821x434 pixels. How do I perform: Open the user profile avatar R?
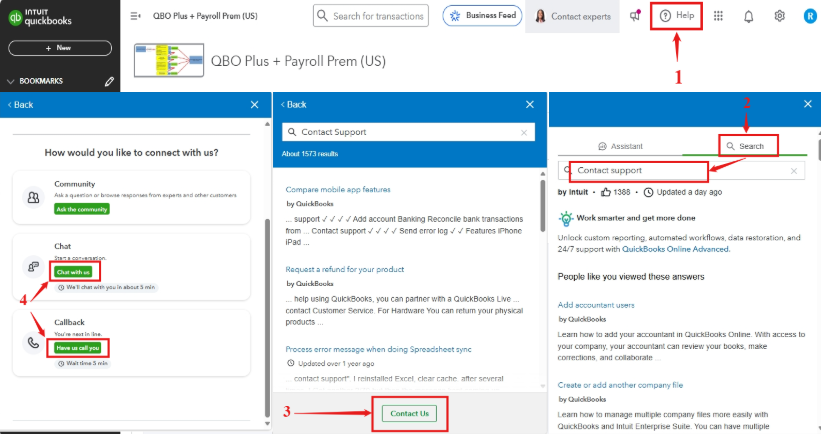[x=811, y=16]
